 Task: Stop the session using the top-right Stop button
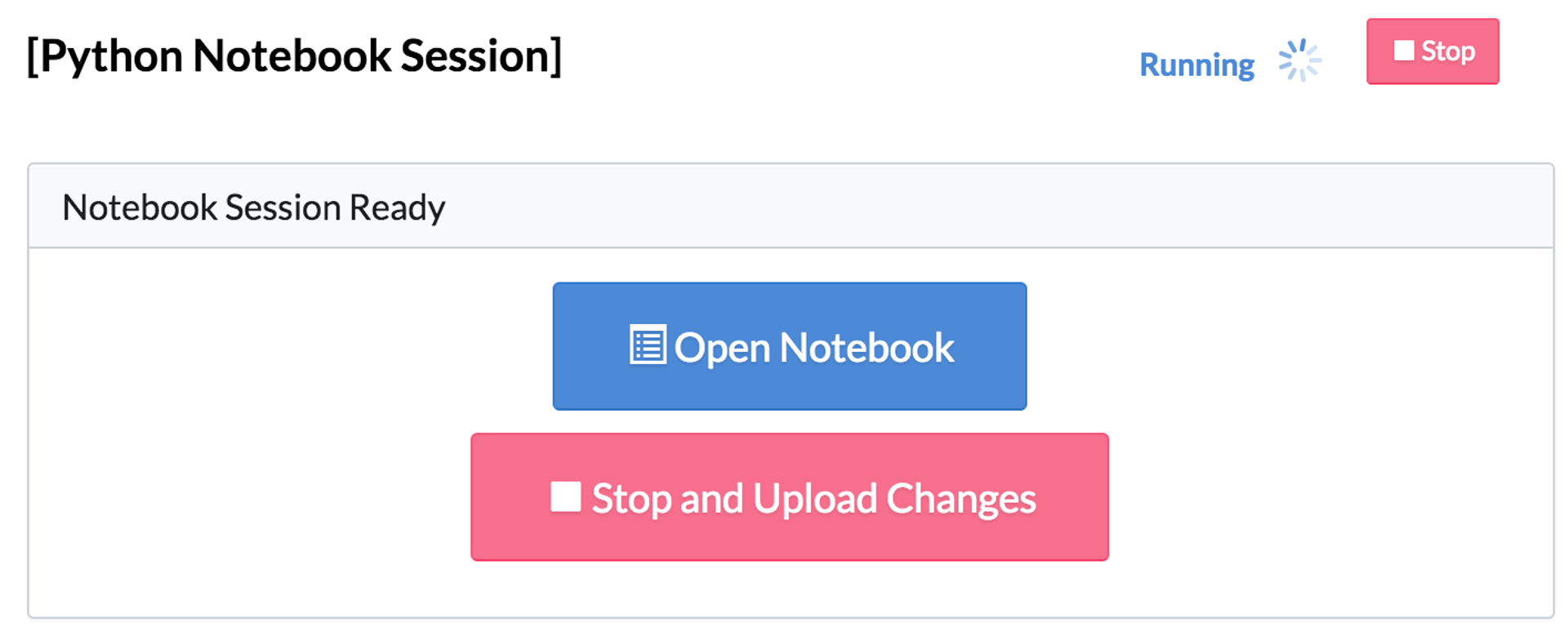[1432, 51]
